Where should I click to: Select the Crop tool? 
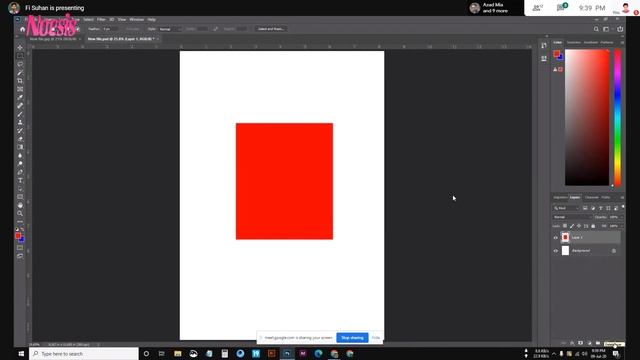(20, 81)
